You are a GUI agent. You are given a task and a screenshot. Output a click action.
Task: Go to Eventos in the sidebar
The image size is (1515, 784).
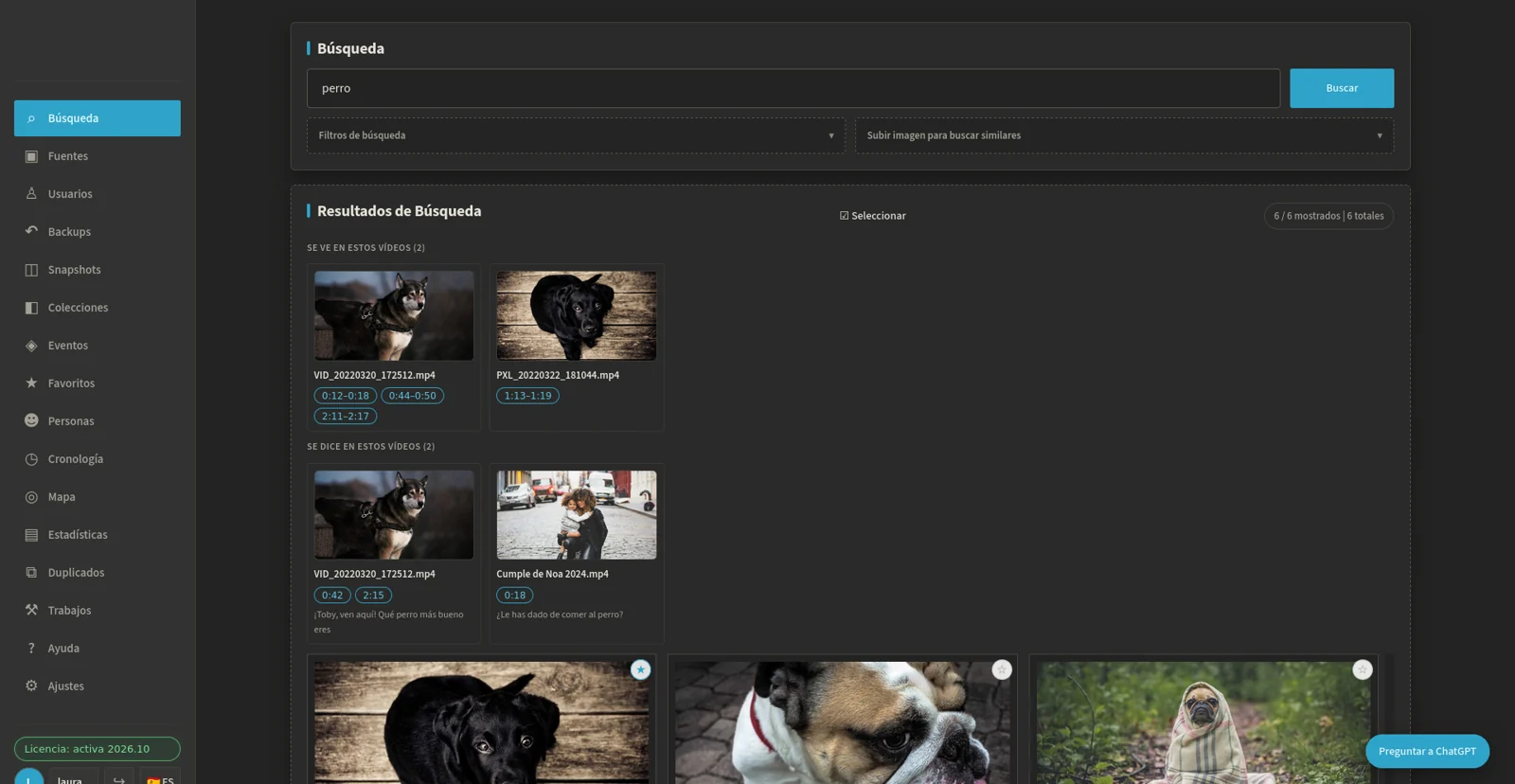point(97,346)
